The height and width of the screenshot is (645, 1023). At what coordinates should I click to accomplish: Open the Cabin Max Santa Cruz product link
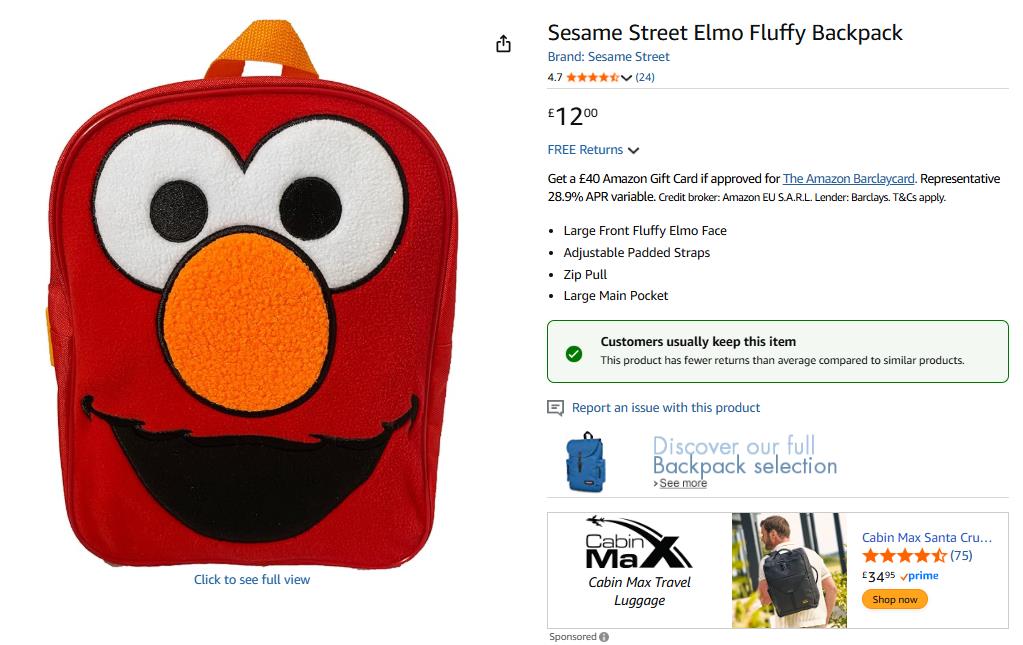(x=926, y=538)
